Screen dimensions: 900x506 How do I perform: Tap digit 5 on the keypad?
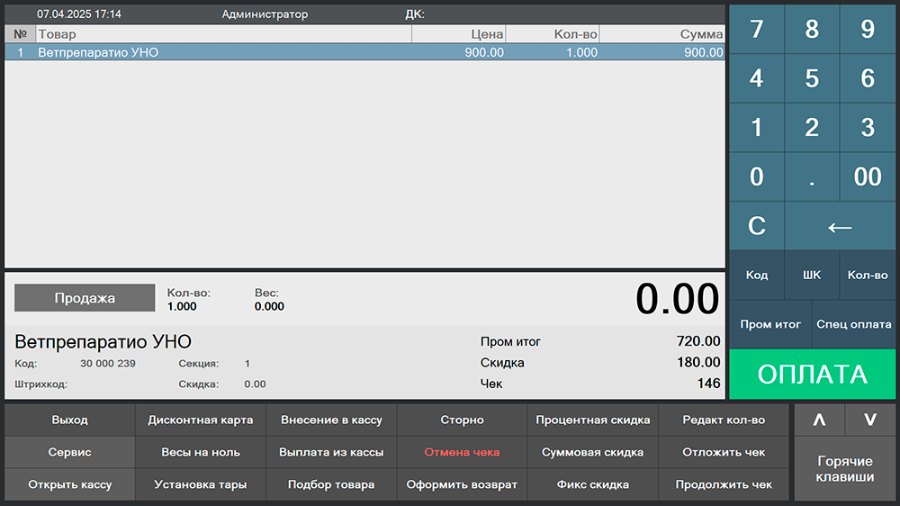coord(812,79)
